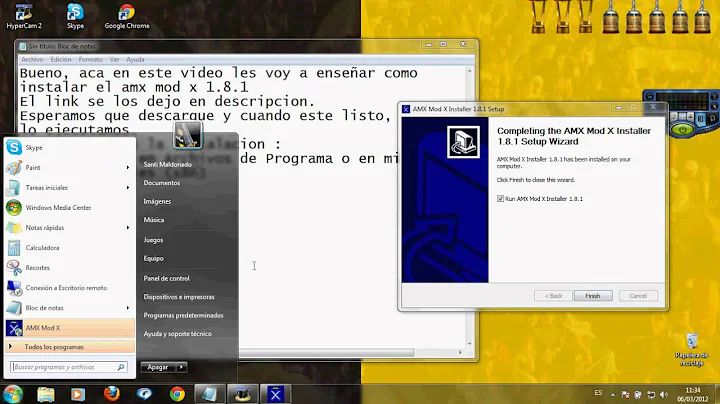Open Notas rápidas from Start menu
The width and height of the screenshot is (720, 404).
click(x=69, y=228)
